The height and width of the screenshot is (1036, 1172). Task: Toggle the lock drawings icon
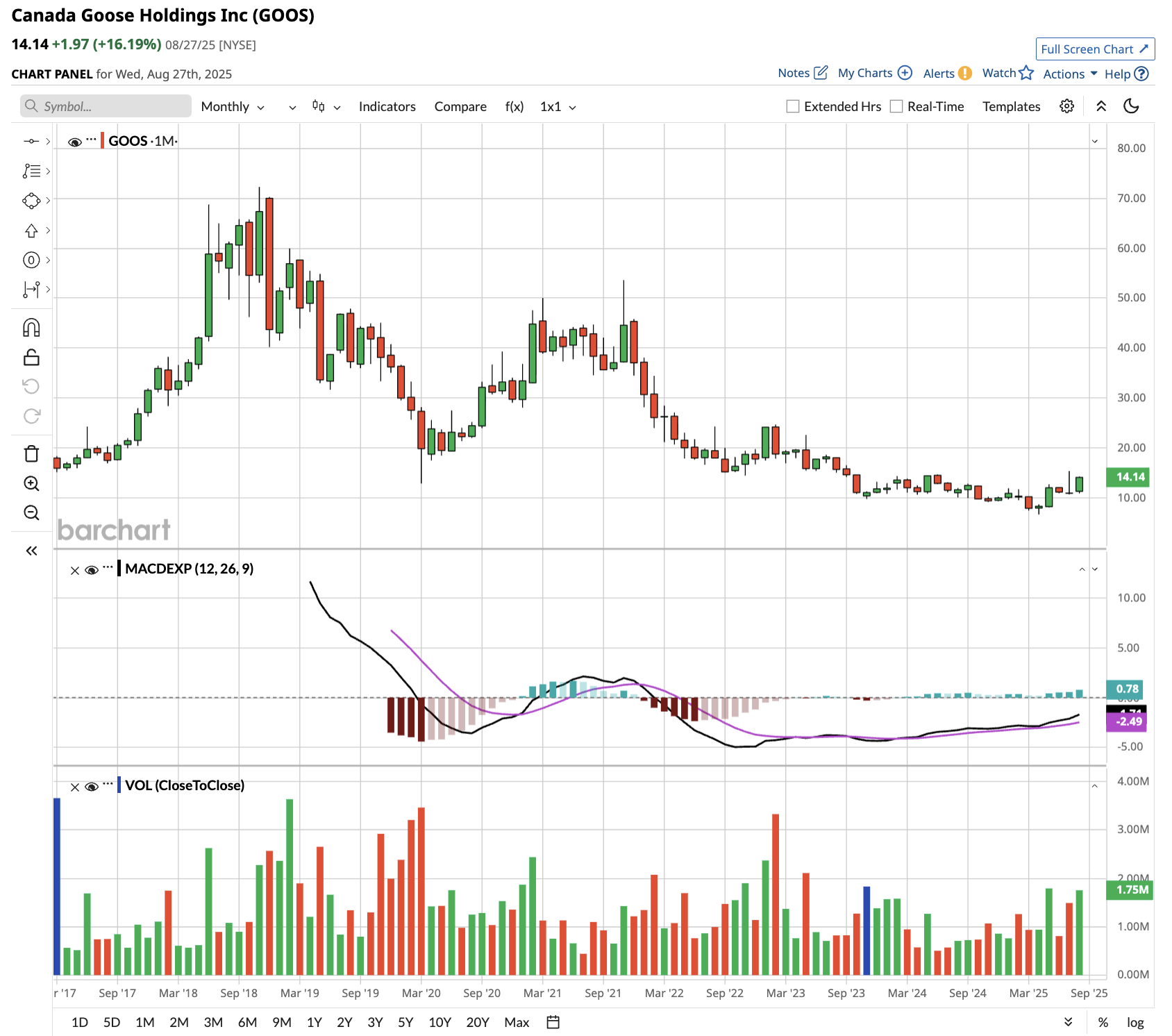pyautogui.click(x=31, y=358)
